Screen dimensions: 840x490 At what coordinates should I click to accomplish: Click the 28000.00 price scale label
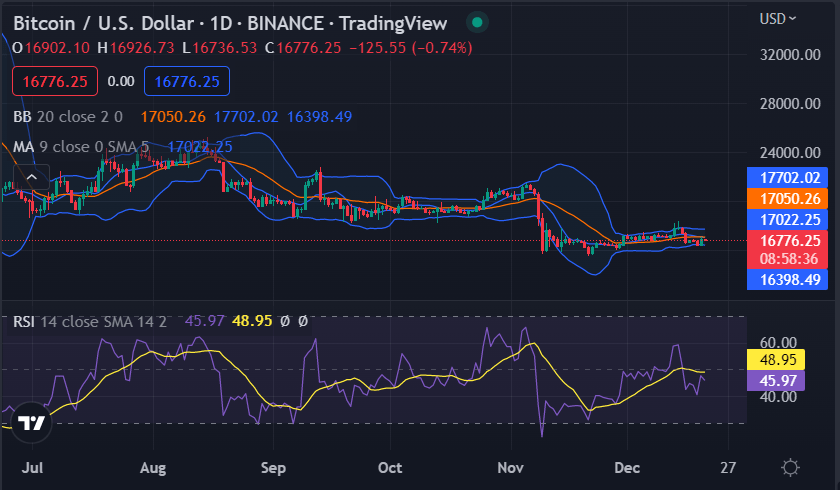790,103
